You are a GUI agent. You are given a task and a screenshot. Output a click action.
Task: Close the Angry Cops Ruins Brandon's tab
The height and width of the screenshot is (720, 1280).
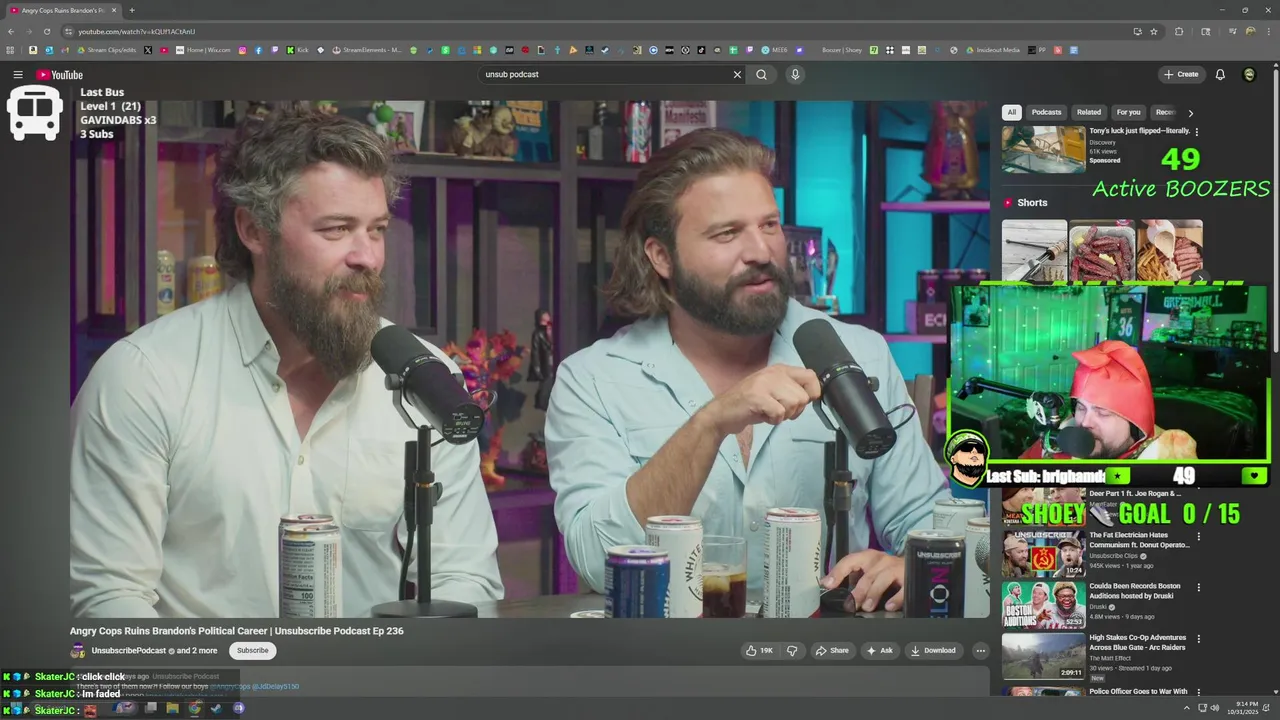[x=114, y=10]
